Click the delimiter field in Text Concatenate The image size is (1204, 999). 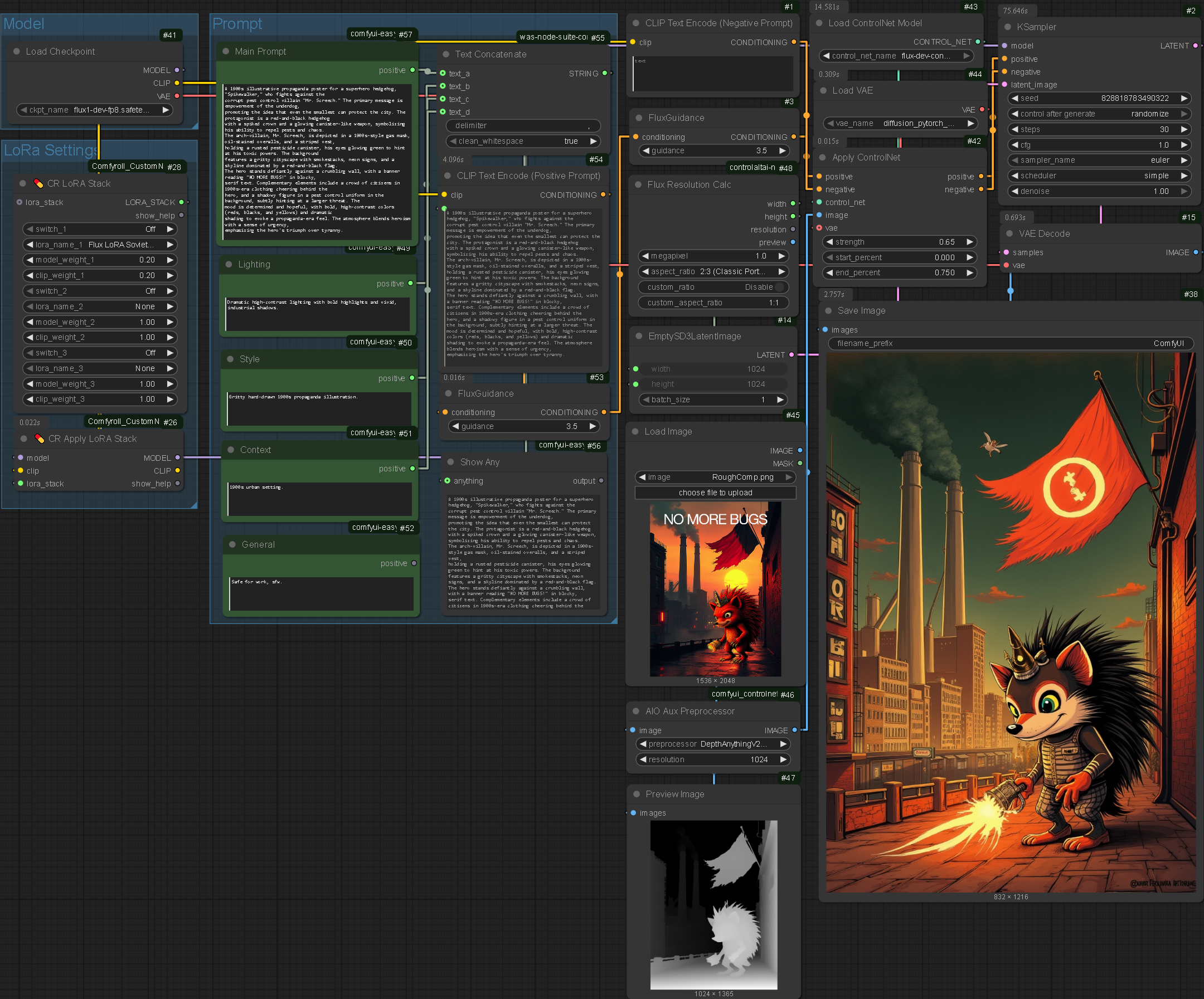523,126
